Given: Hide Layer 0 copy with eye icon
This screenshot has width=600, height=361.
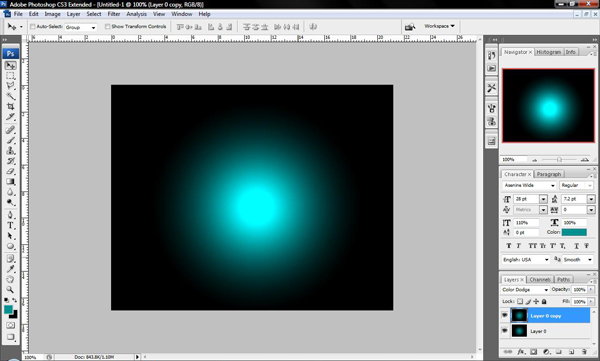Looking at the screenshot, I should coord(505,315).
